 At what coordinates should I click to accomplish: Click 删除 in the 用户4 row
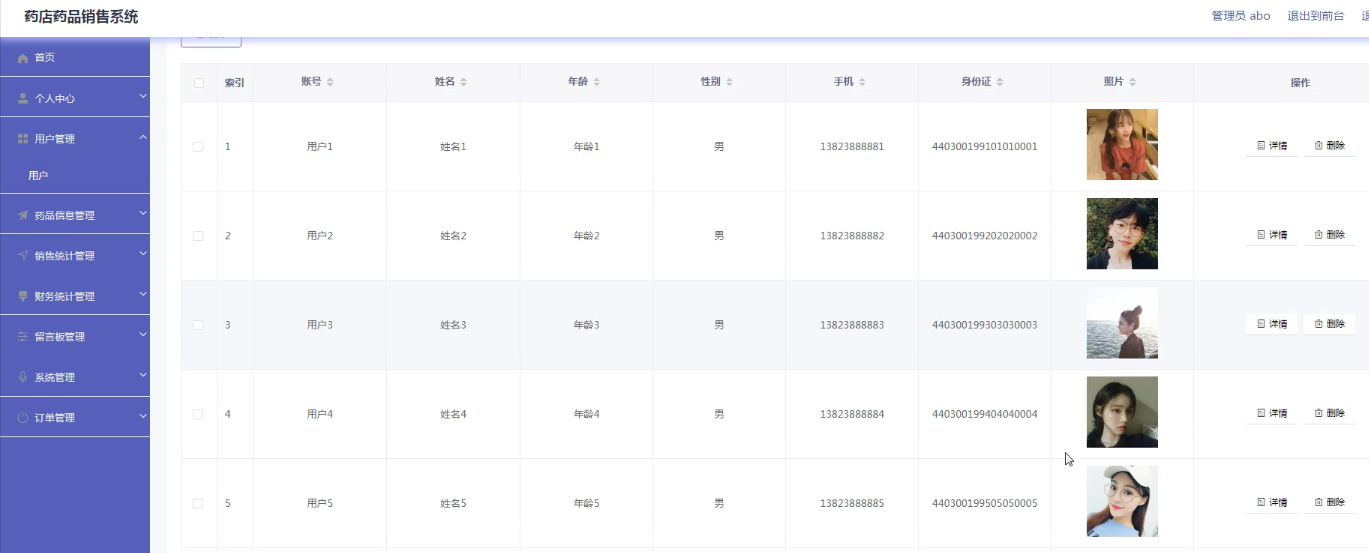tap(1329, 413)
